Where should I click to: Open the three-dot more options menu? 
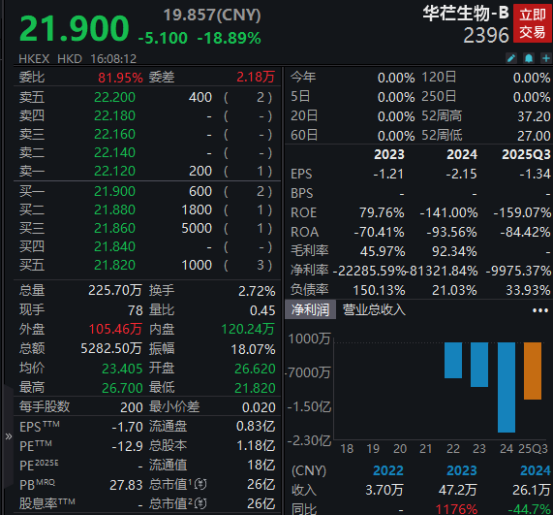point(540,310)
